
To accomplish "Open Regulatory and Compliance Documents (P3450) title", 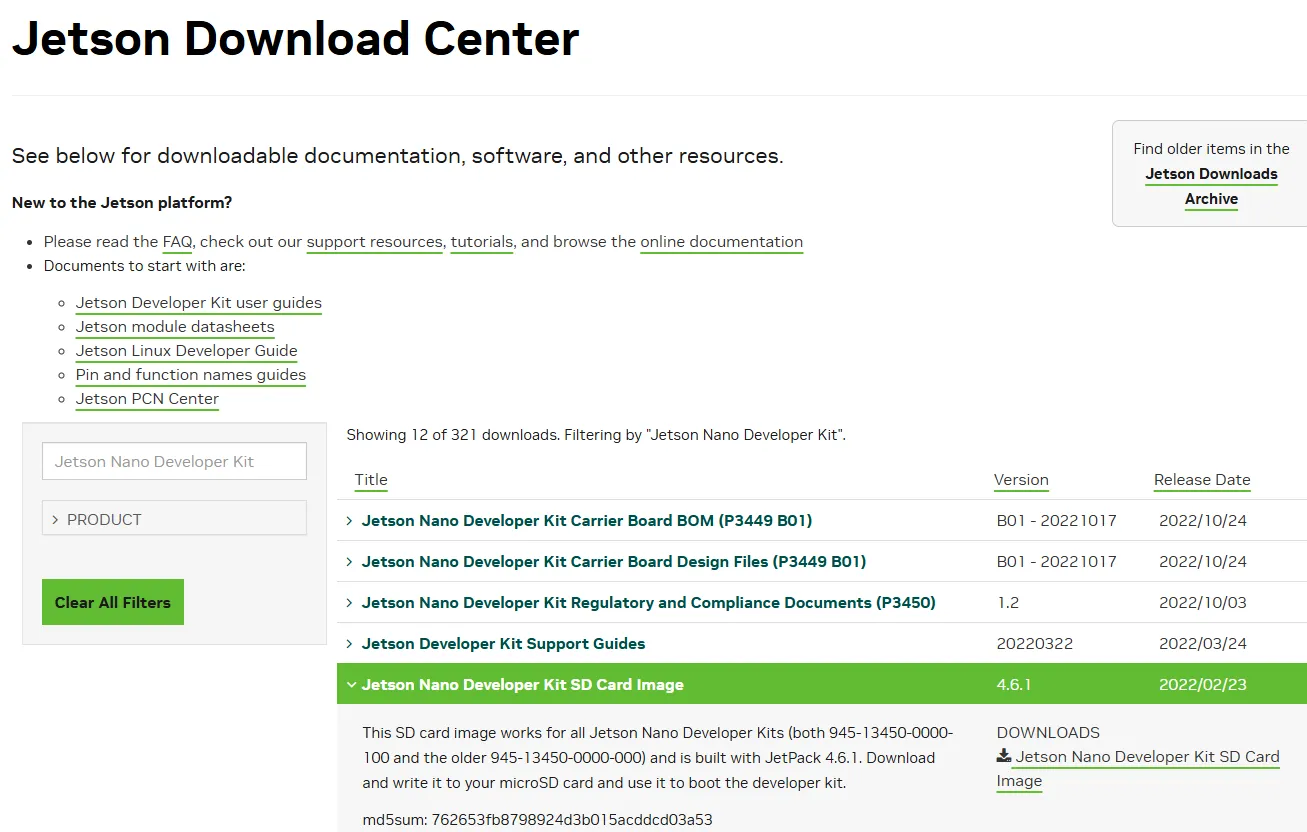I will click(649, 603).
